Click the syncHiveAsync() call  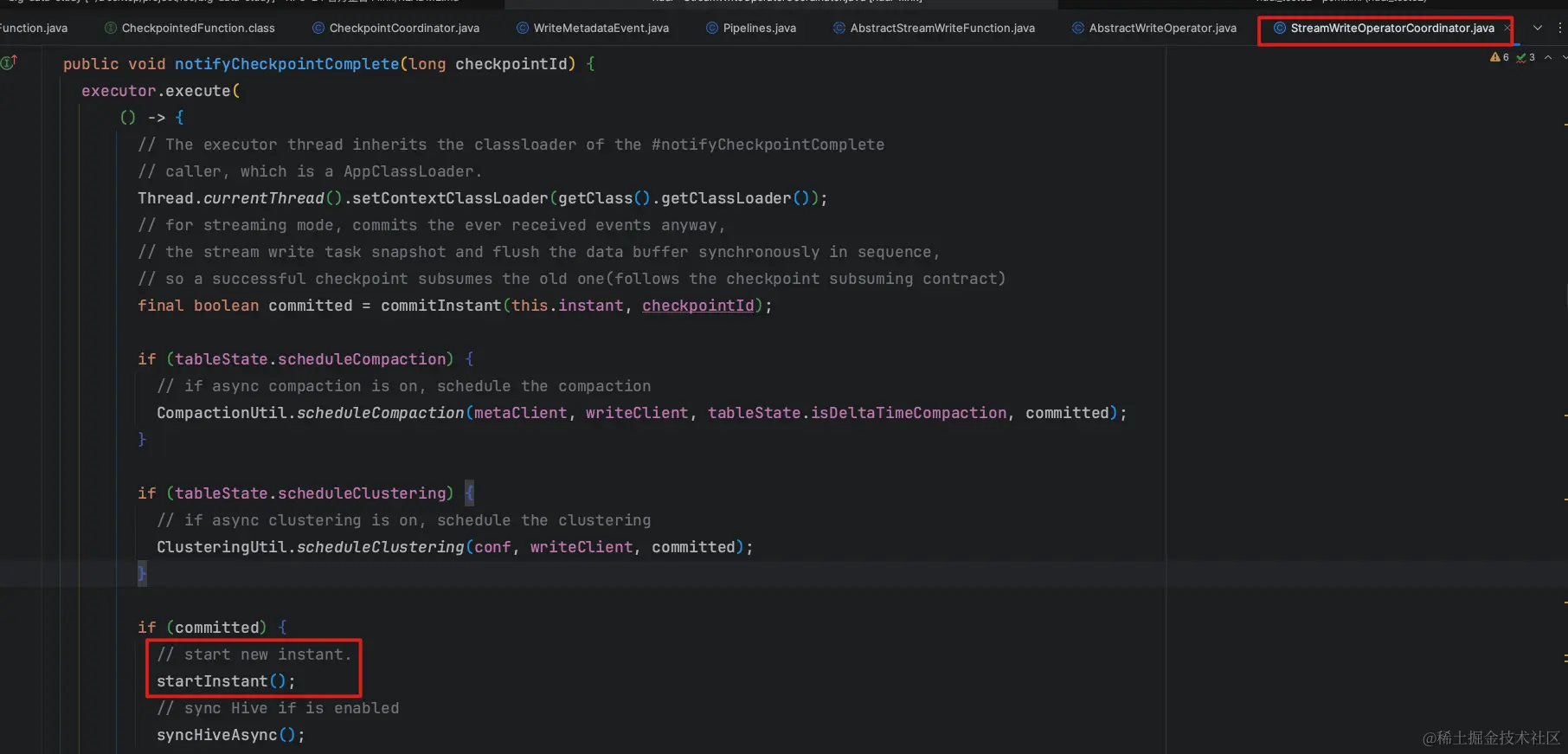(230, 735)
